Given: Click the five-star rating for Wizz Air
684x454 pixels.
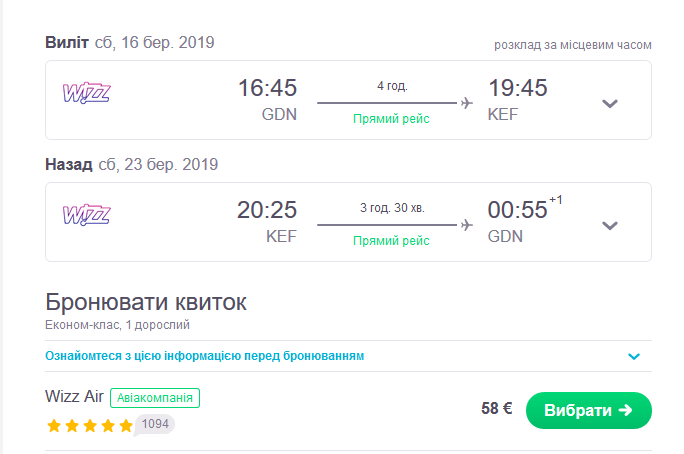Looking at the screenshot, I should 89,426.
